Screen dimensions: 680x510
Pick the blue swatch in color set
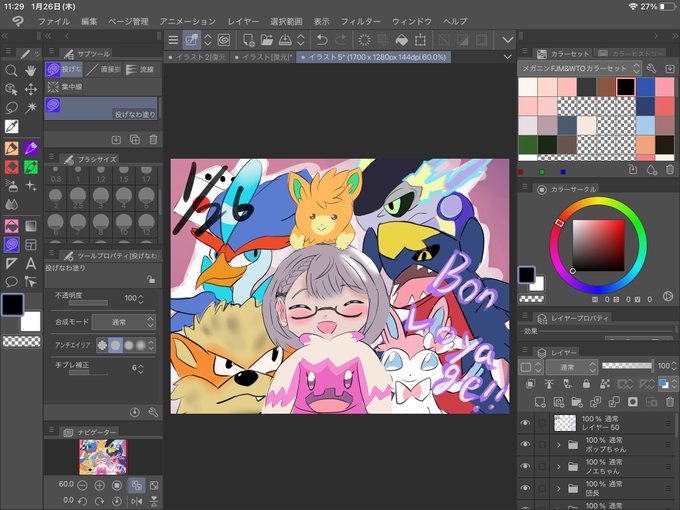pos(645,87)
